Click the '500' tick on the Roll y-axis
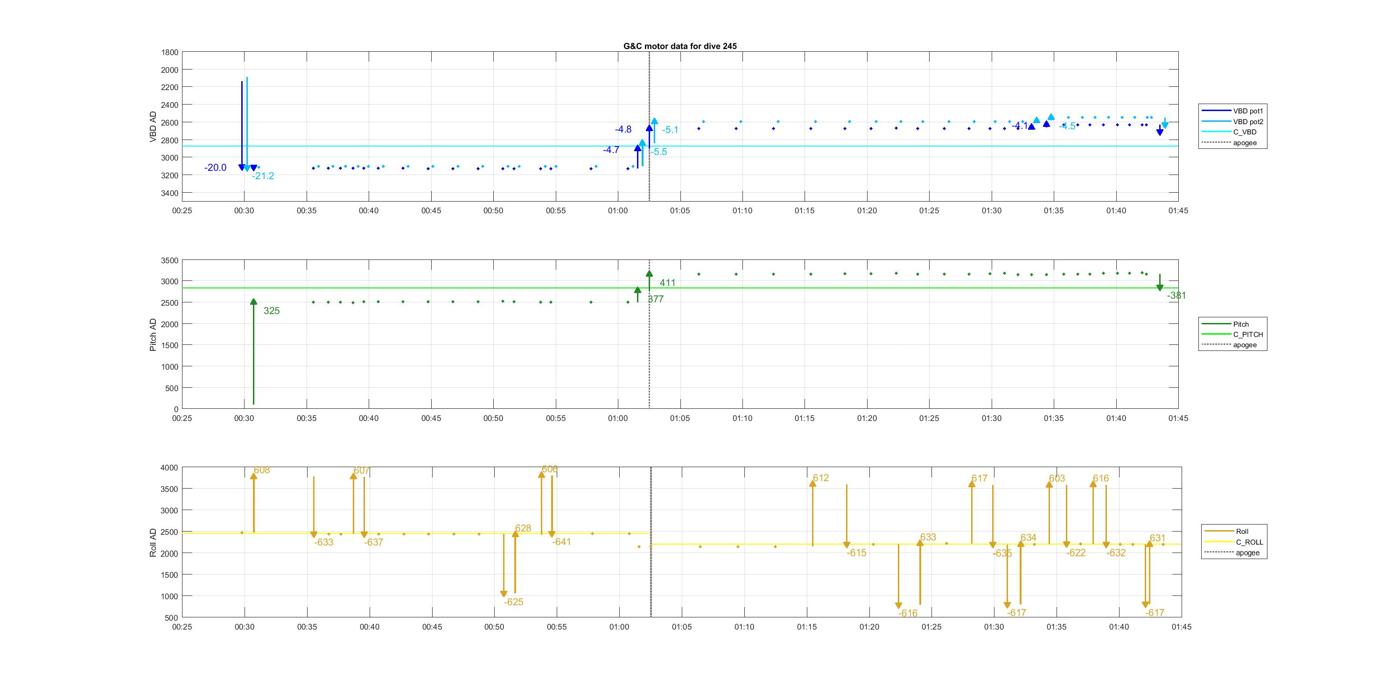 pos(172,618)
